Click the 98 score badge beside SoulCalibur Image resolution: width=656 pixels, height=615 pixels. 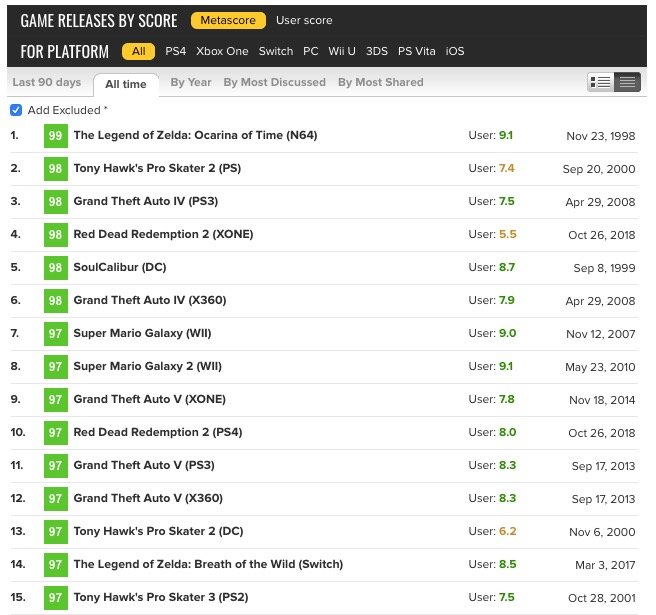pos(55,267)
